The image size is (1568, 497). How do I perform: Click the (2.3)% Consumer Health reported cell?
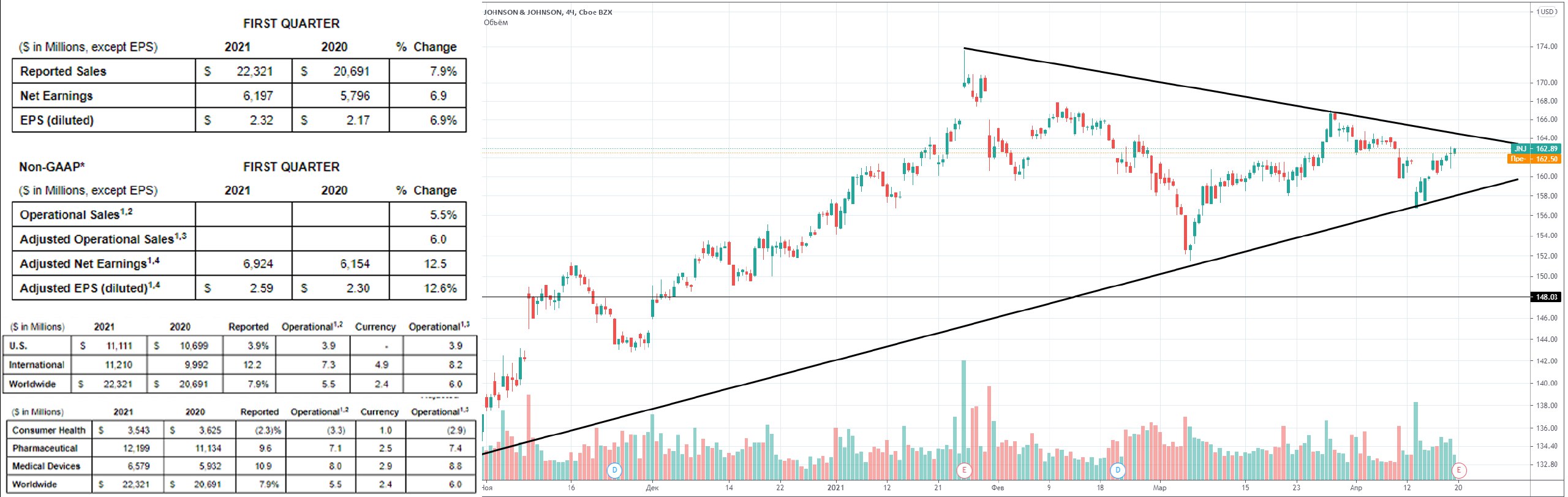pyautogui.click(x=268, y=430)
